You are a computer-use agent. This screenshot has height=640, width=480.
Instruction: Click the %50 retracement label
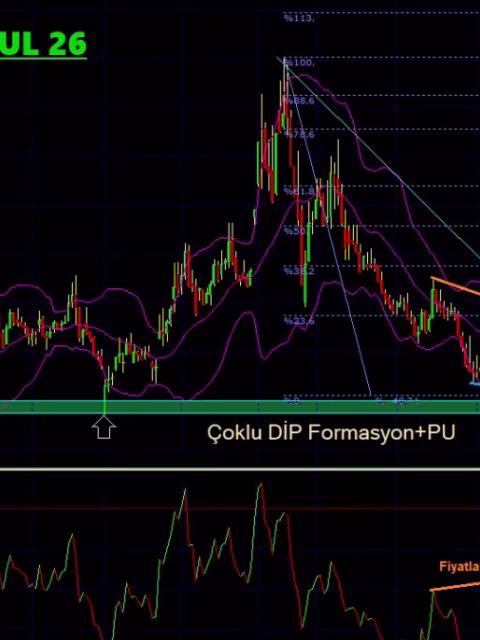[295, 231]
